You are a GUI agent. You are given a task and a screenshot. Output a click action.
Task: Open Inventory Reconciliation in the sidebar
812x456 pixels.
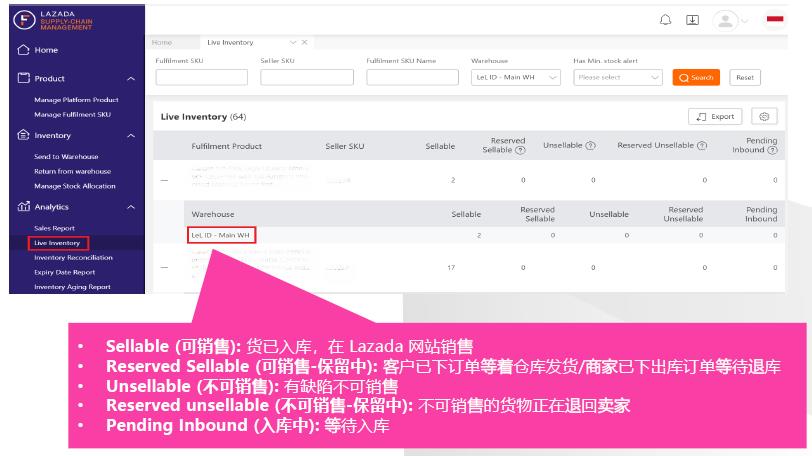(x=73, y=257)
